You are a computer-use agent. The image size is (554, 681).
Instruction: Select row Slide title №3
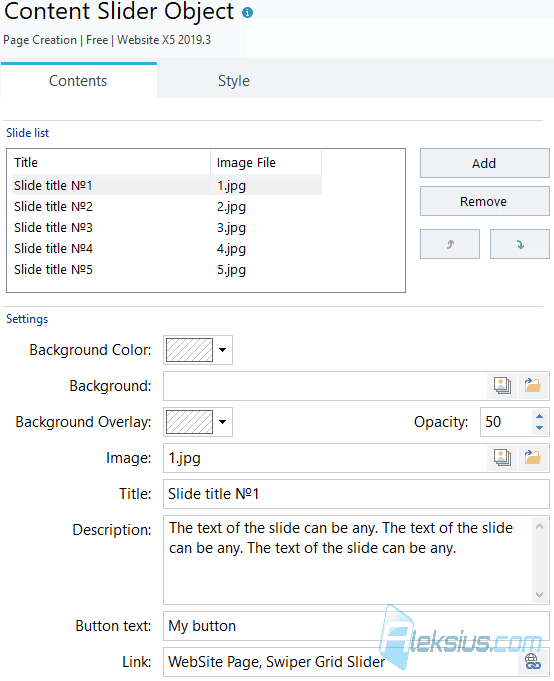click(x=167, y=227)
